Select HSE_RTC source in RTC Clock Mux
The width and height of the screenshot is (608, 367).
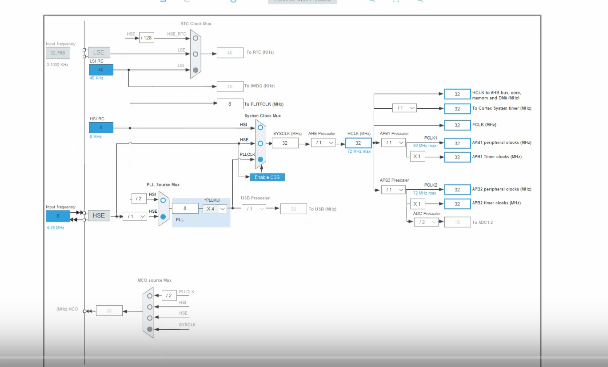pos(195,38)
